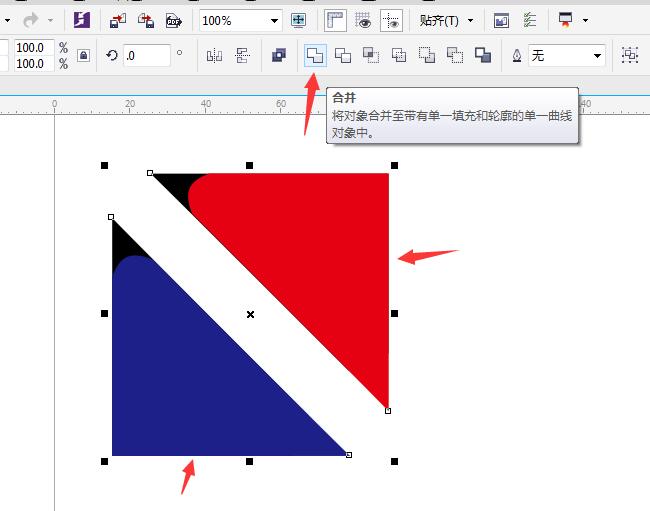Mirror the selection vertically
This screenshot has height=511, width=650.
pos(242,56)
